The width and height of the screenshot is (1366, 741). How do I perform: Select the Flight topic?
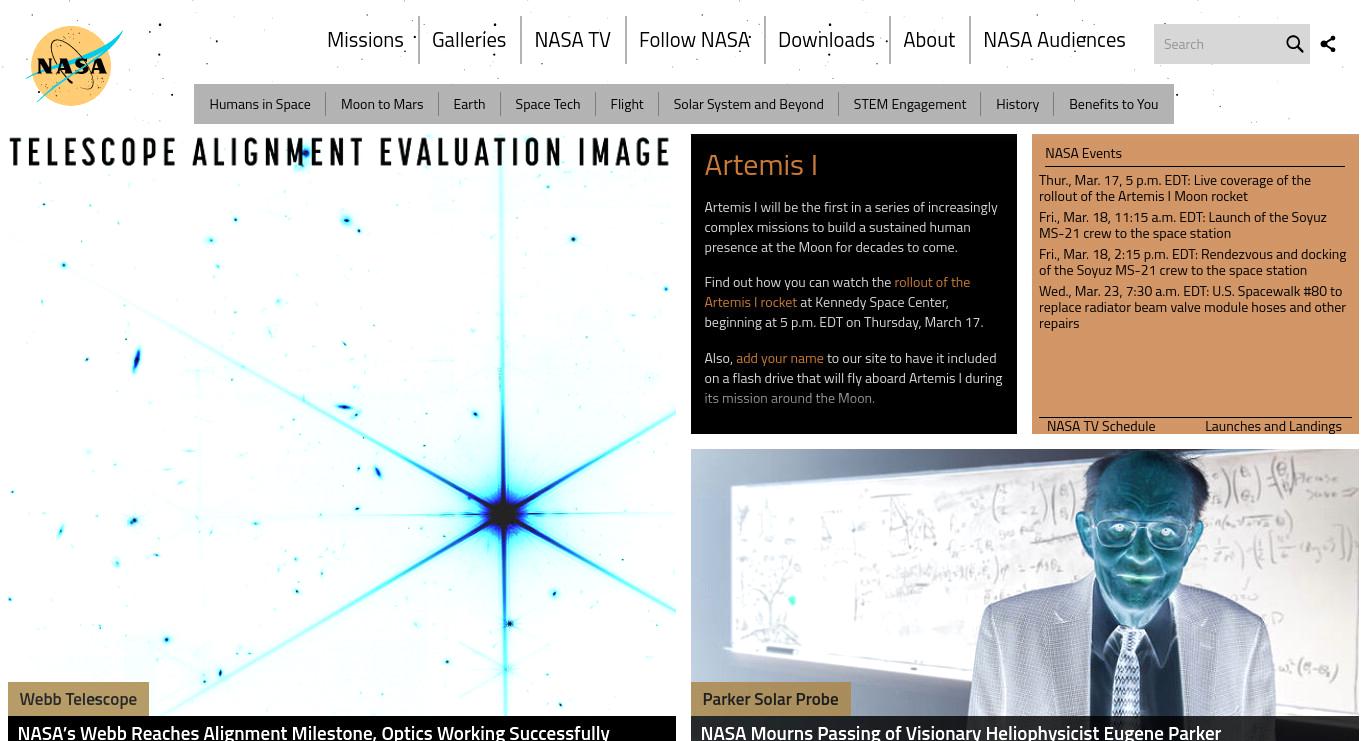click(x=627, y=104)
